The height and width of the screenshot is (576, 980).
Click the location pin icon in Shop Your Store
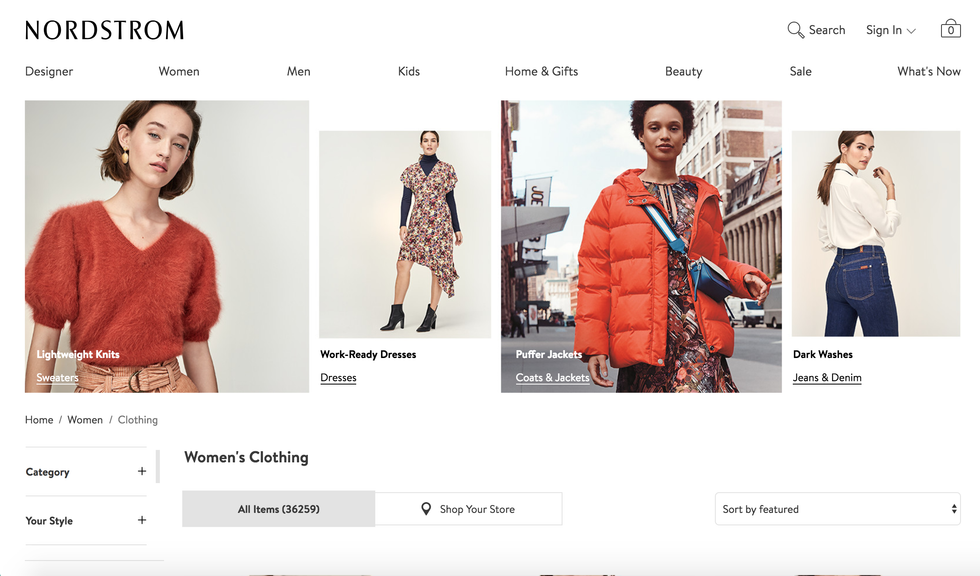pyautogui.click(x=426, y=509)
